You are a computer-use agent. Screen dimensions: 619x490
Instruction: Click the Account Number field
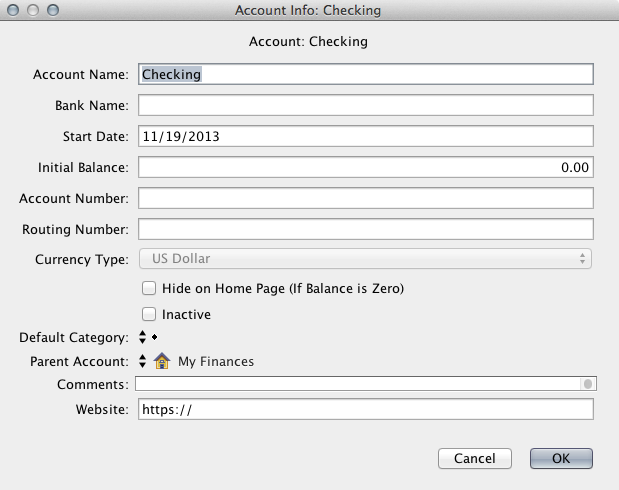pos(366,198)
